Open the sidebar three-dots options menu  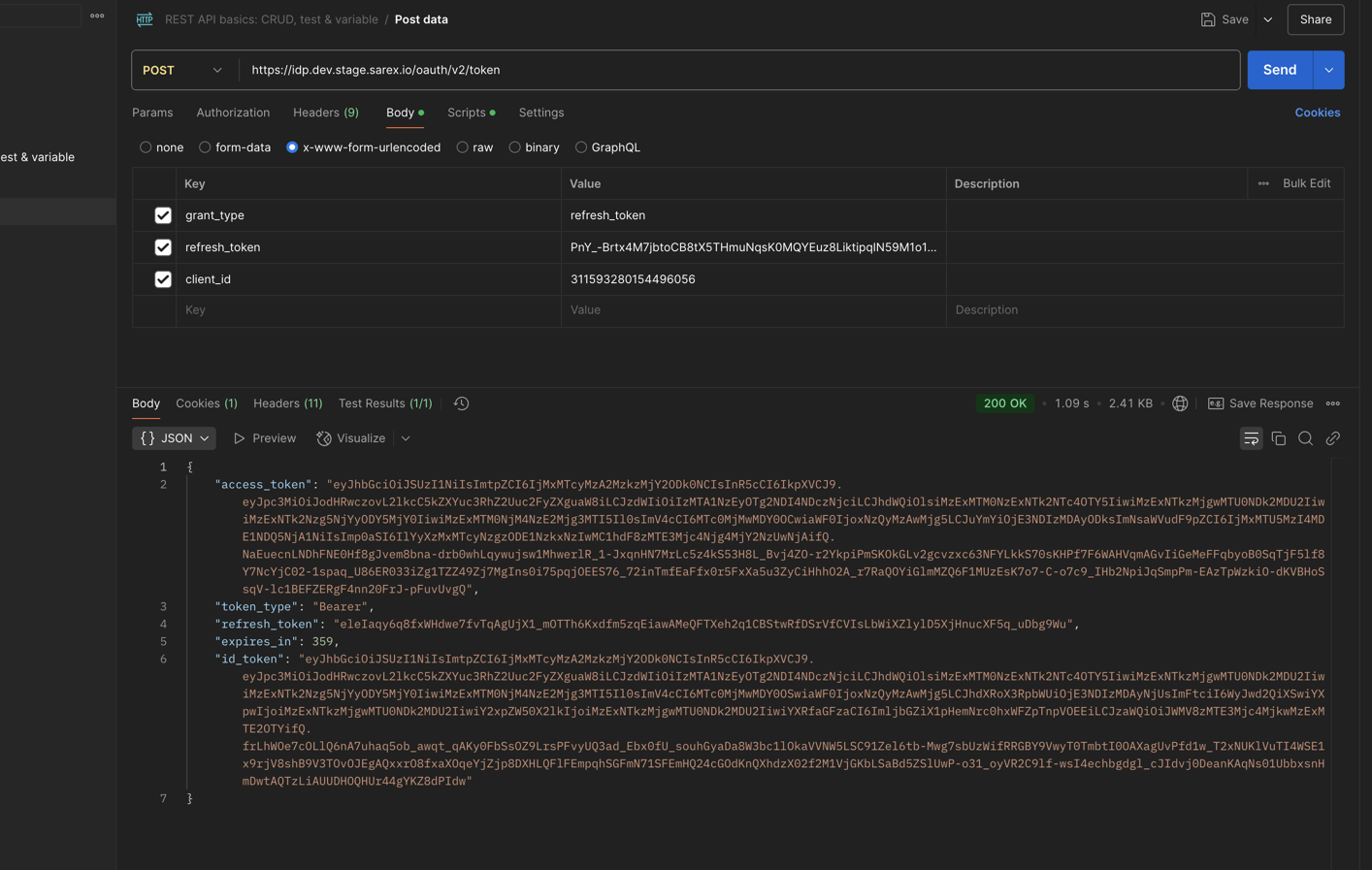pos(97,16)
